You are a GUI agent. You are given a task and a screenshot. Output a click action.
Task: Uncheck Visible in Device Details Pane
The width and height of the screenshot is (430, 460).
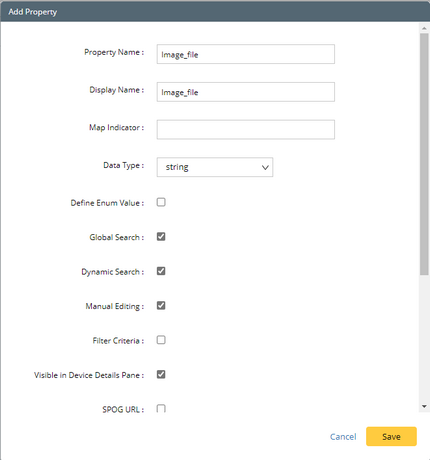coord(161,374)
